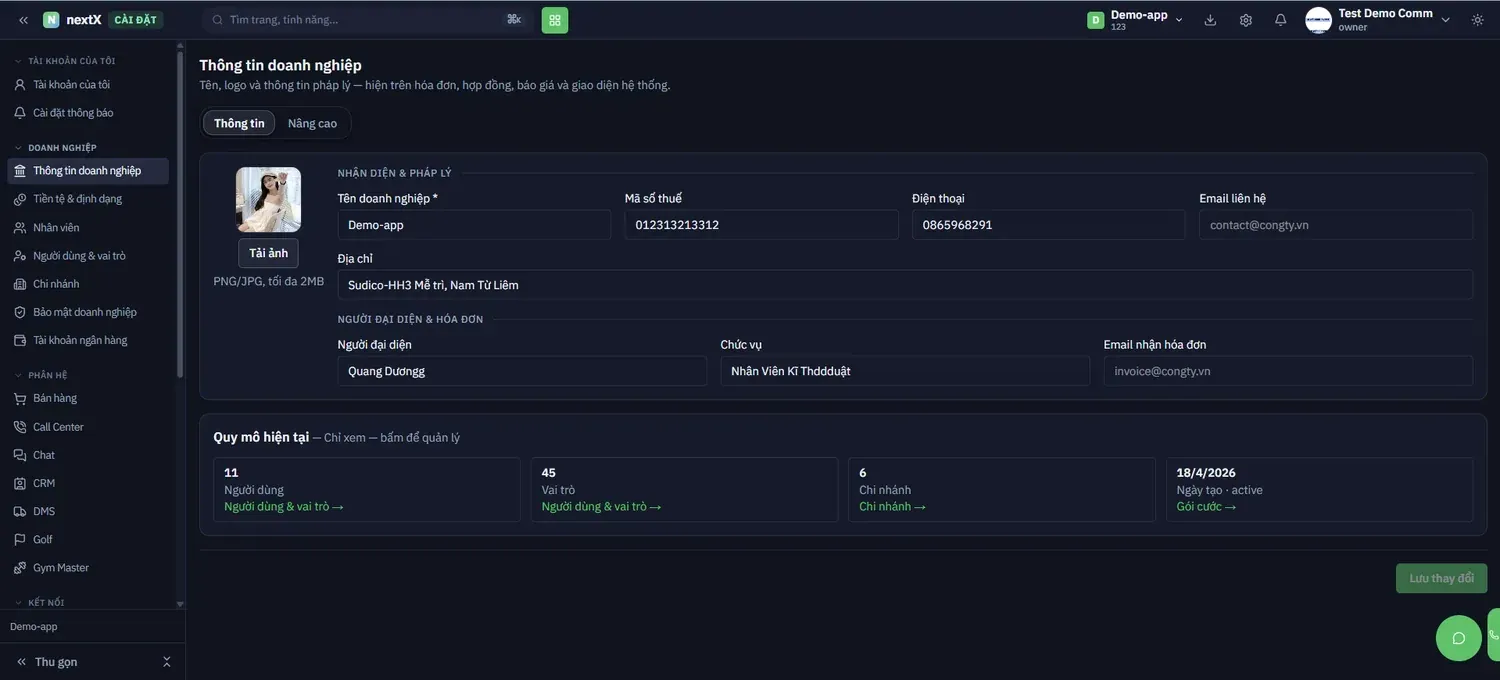Screen dimensions: 1500x680
Task: Go to Call Center in sidebar
Action: point(88,427)
